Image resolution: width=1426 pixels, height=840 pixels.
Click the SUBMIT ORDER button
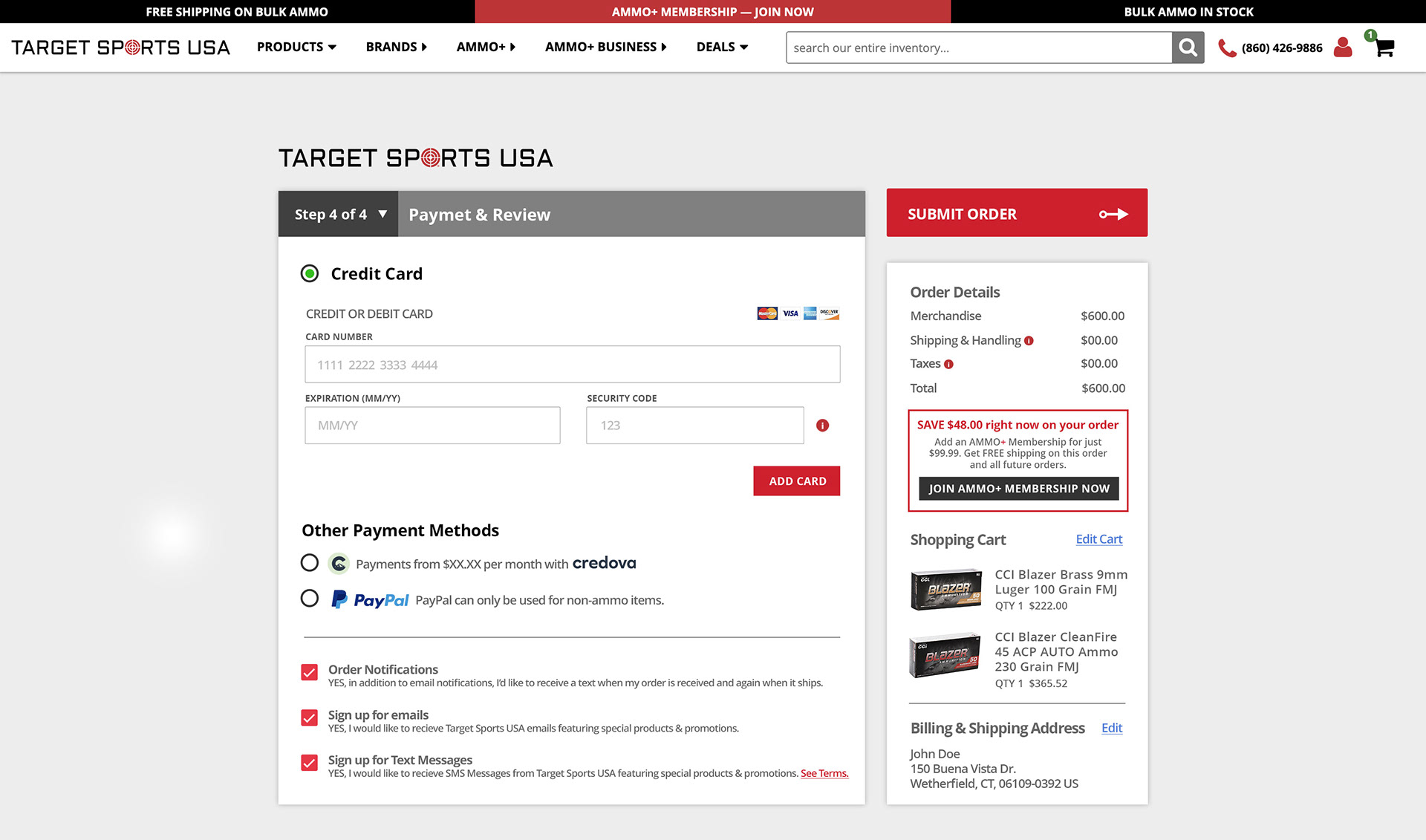pyautogui.click(x=1016, y=213)
